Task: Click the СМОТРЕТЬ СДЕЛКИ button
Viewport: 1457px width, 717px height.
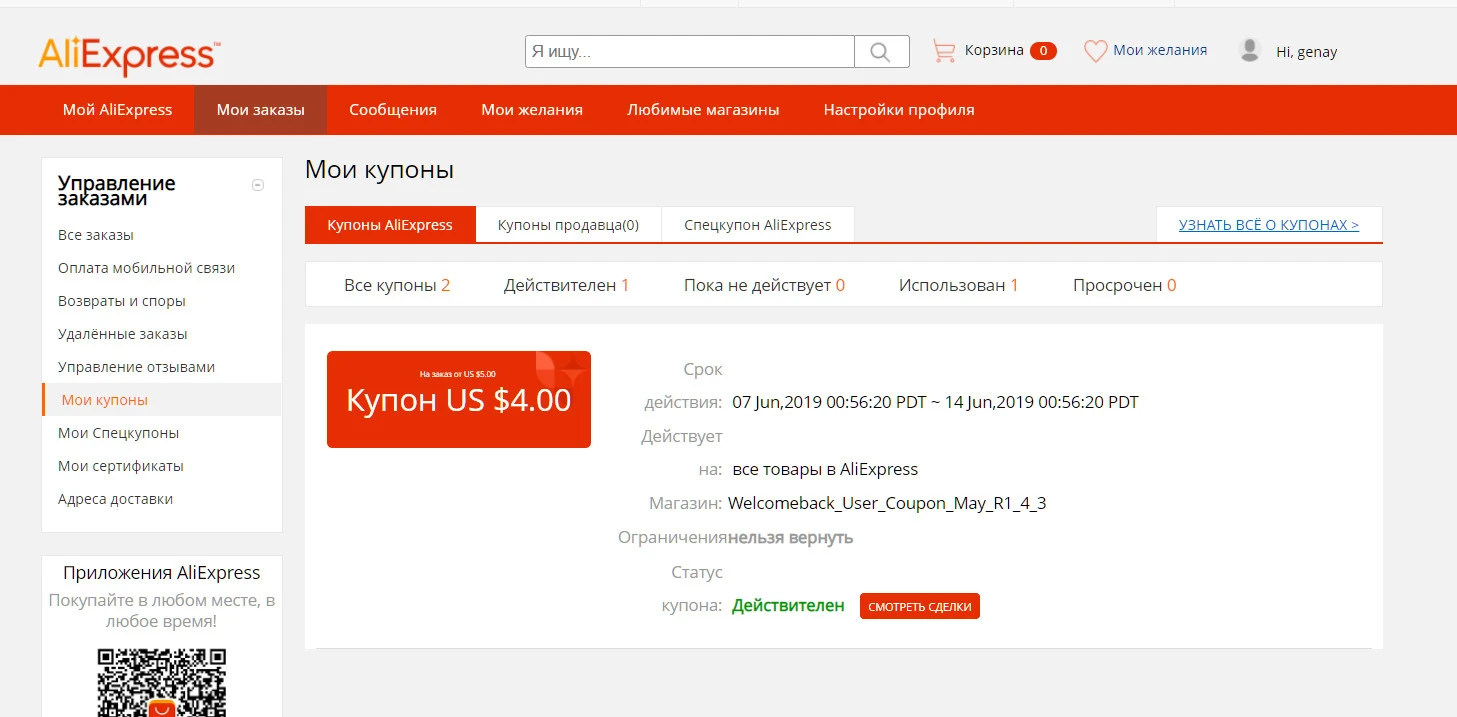Action: click(920, 606)
